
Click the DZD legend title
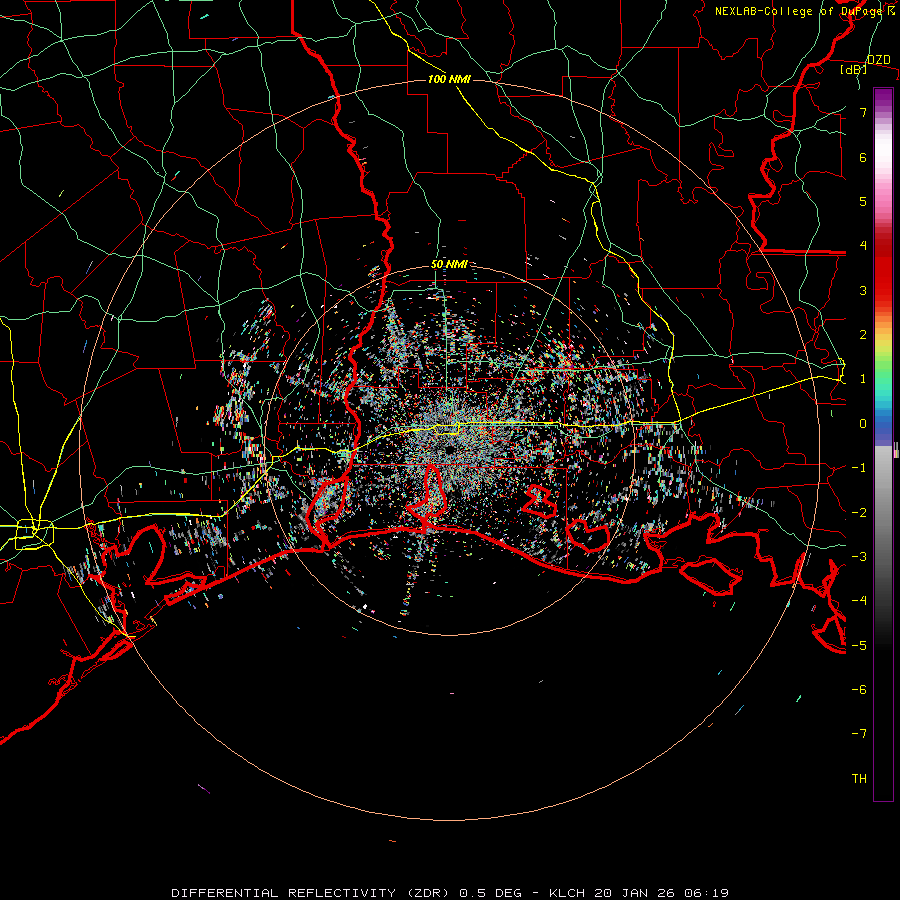point(878,60)
